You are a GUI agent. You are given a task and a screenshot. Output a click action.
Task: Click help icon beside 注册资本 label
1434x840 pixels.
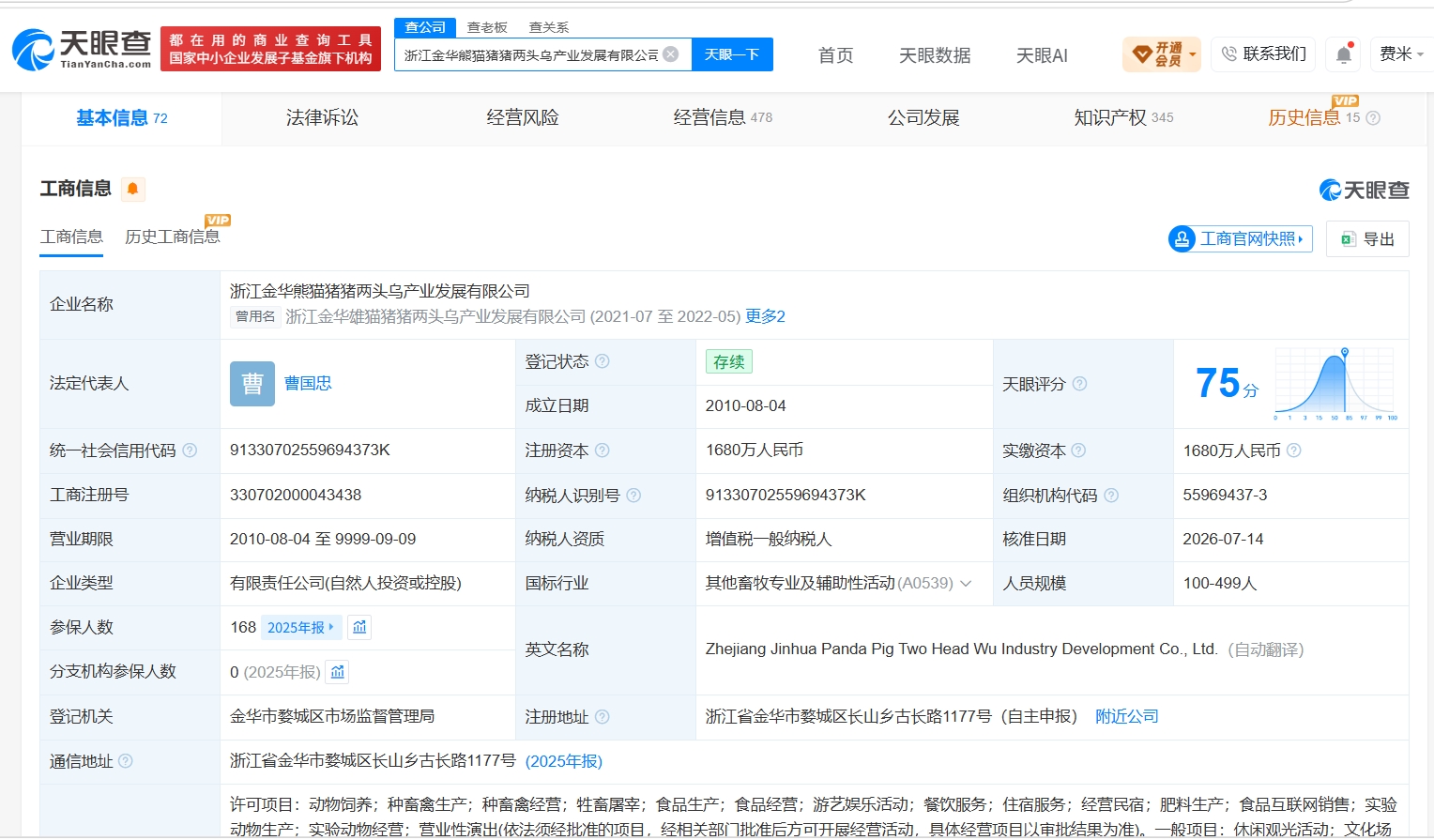[x=603, y=451]
